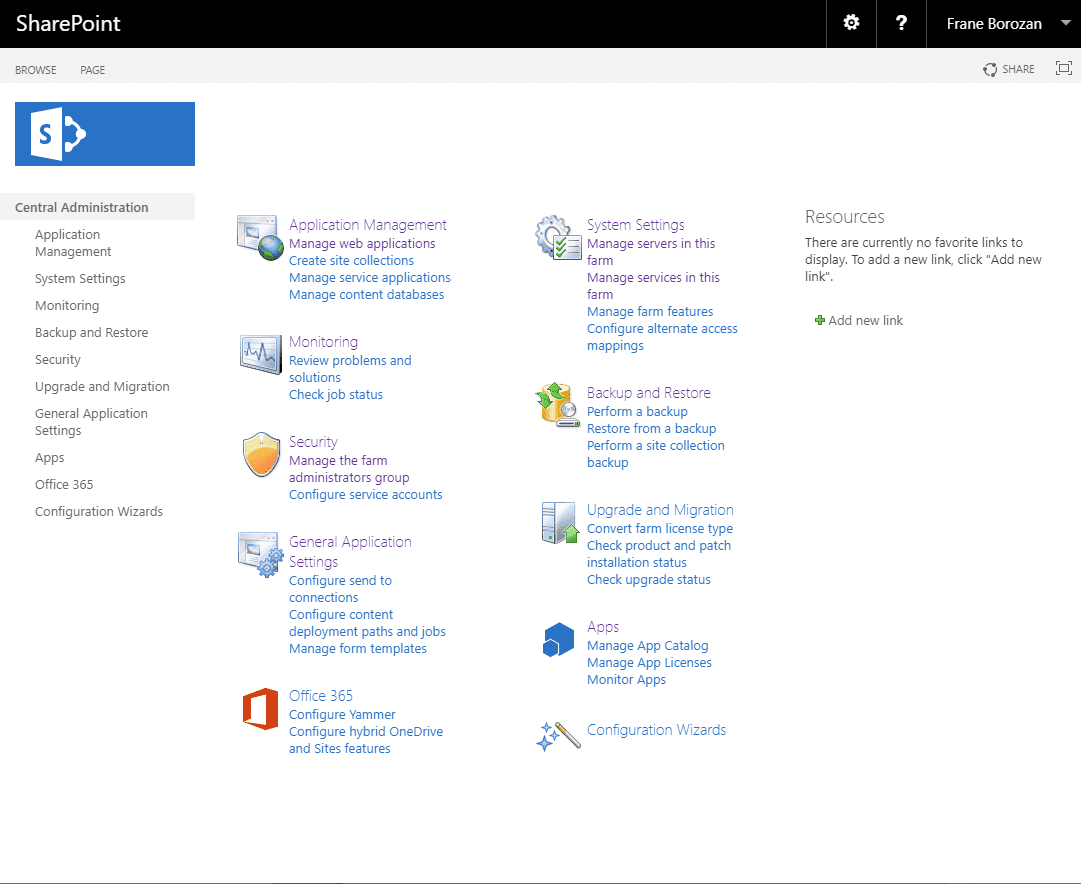Open the help question mark

pyautogui.click(x=901, y=23)
